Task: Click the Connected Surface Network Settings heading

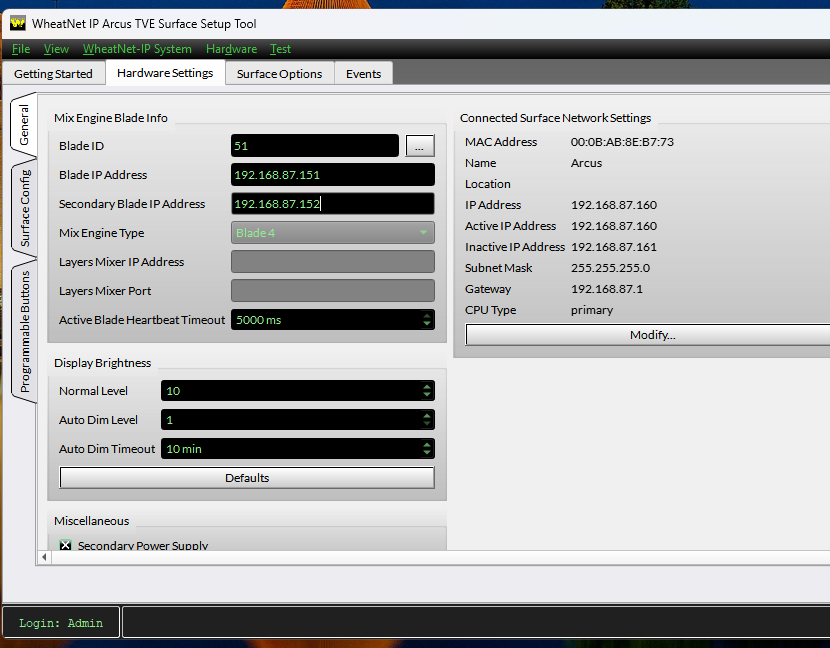Action: 555,118
